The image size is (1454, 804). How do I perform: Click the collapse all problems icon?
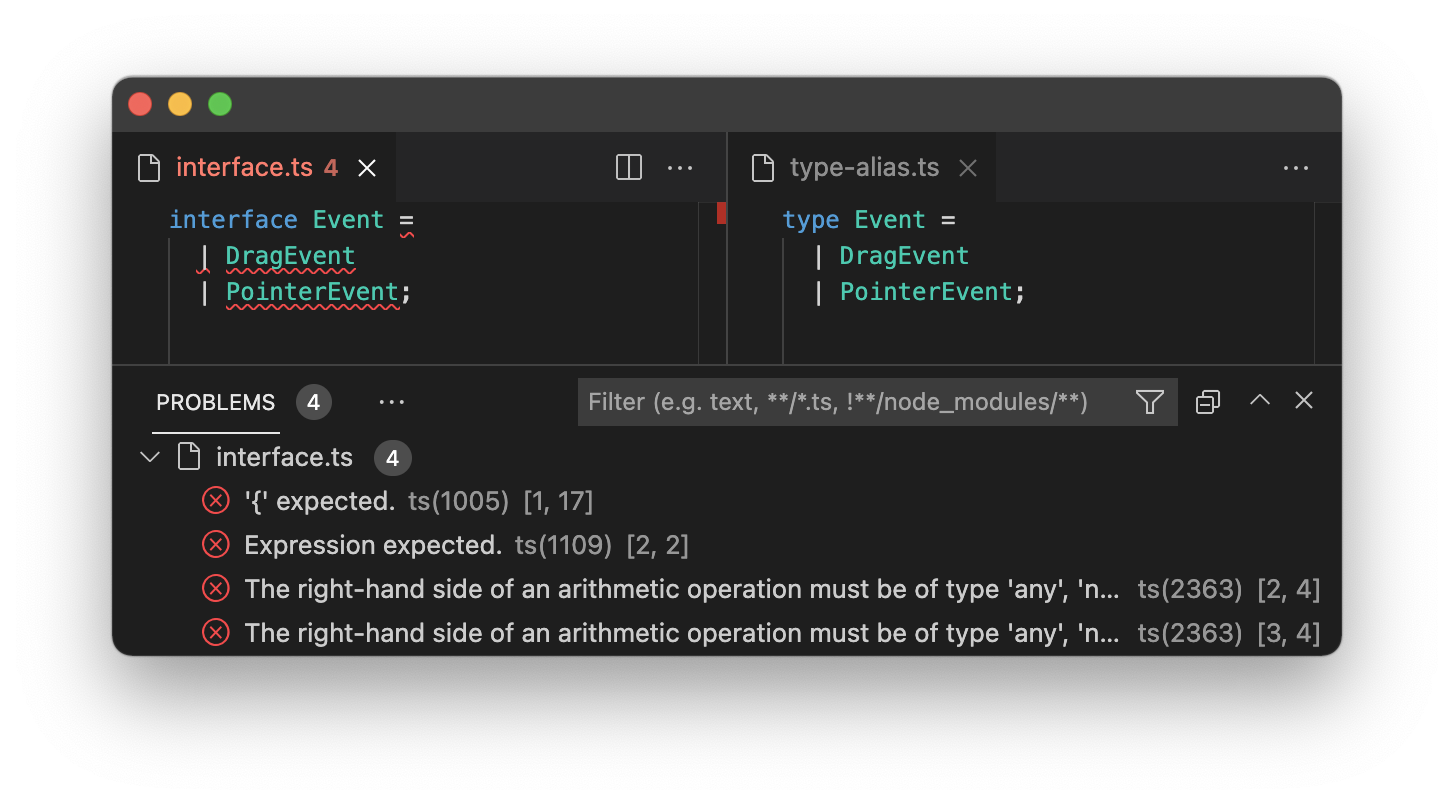pyautogui.click(x=1208, y=402)
